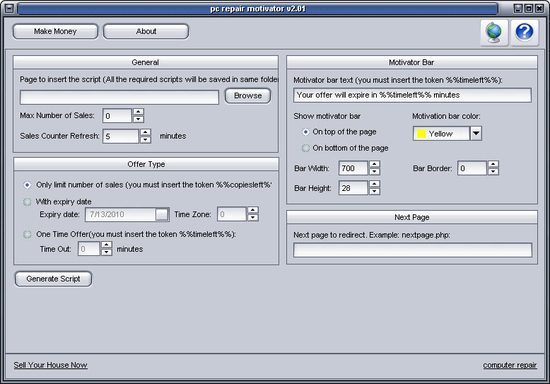
Task: Open the system menu icon in title bar
Action: click(x=9, y=8)
